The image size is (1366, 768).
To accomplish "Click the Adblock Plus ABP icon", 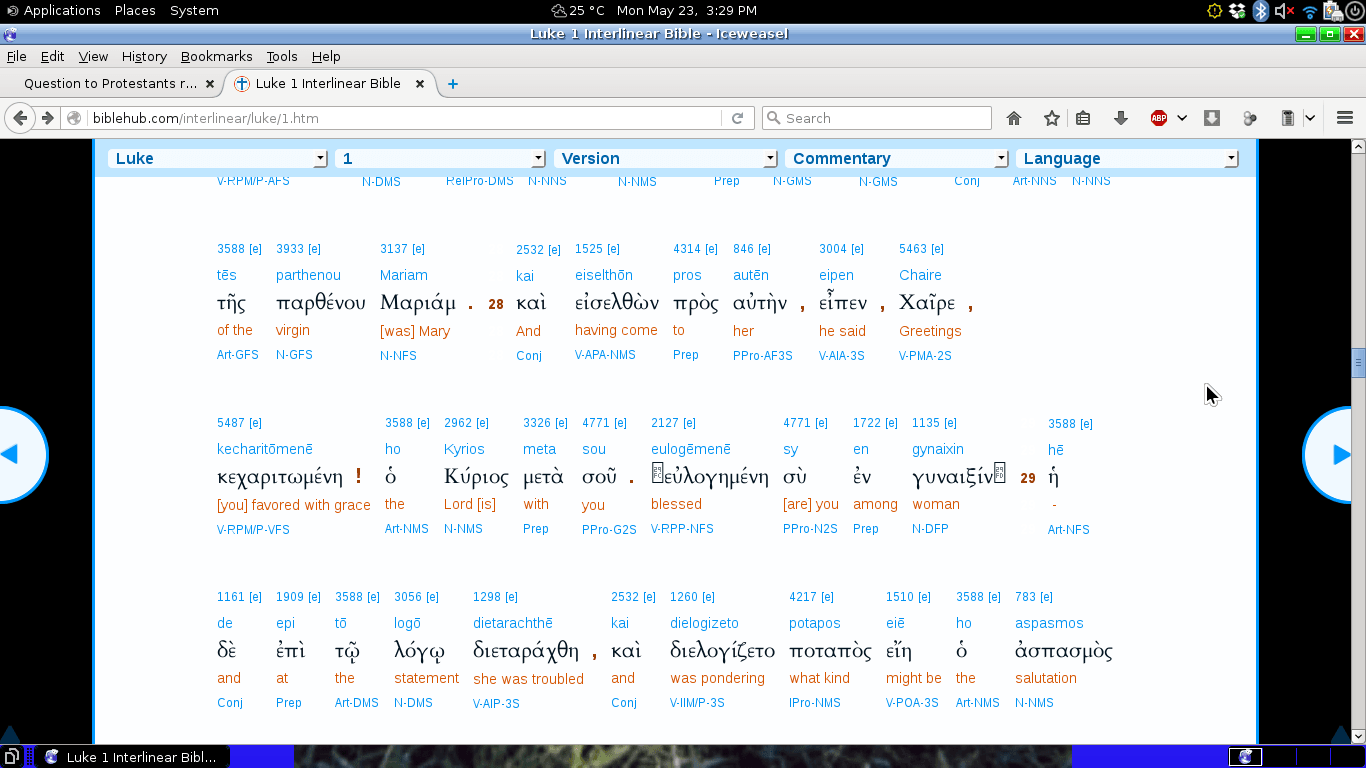I will coord(1159,118).
